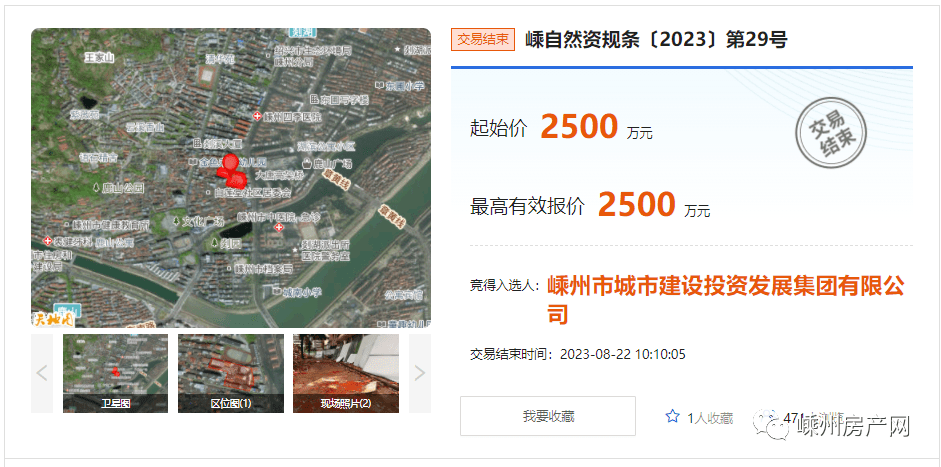Click the star favorite icon

[673, 416]
